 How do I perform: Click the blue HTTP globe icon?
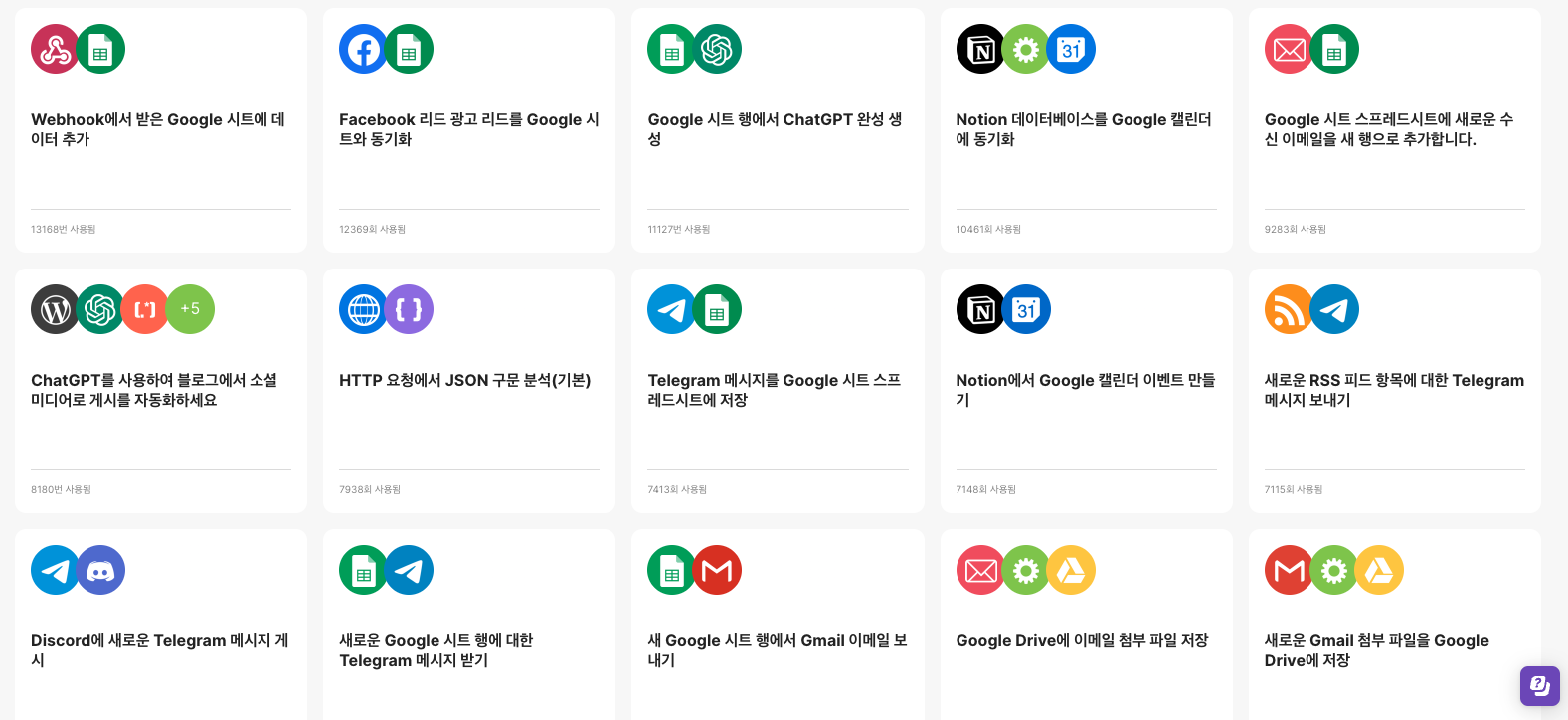tap(363, 310)
